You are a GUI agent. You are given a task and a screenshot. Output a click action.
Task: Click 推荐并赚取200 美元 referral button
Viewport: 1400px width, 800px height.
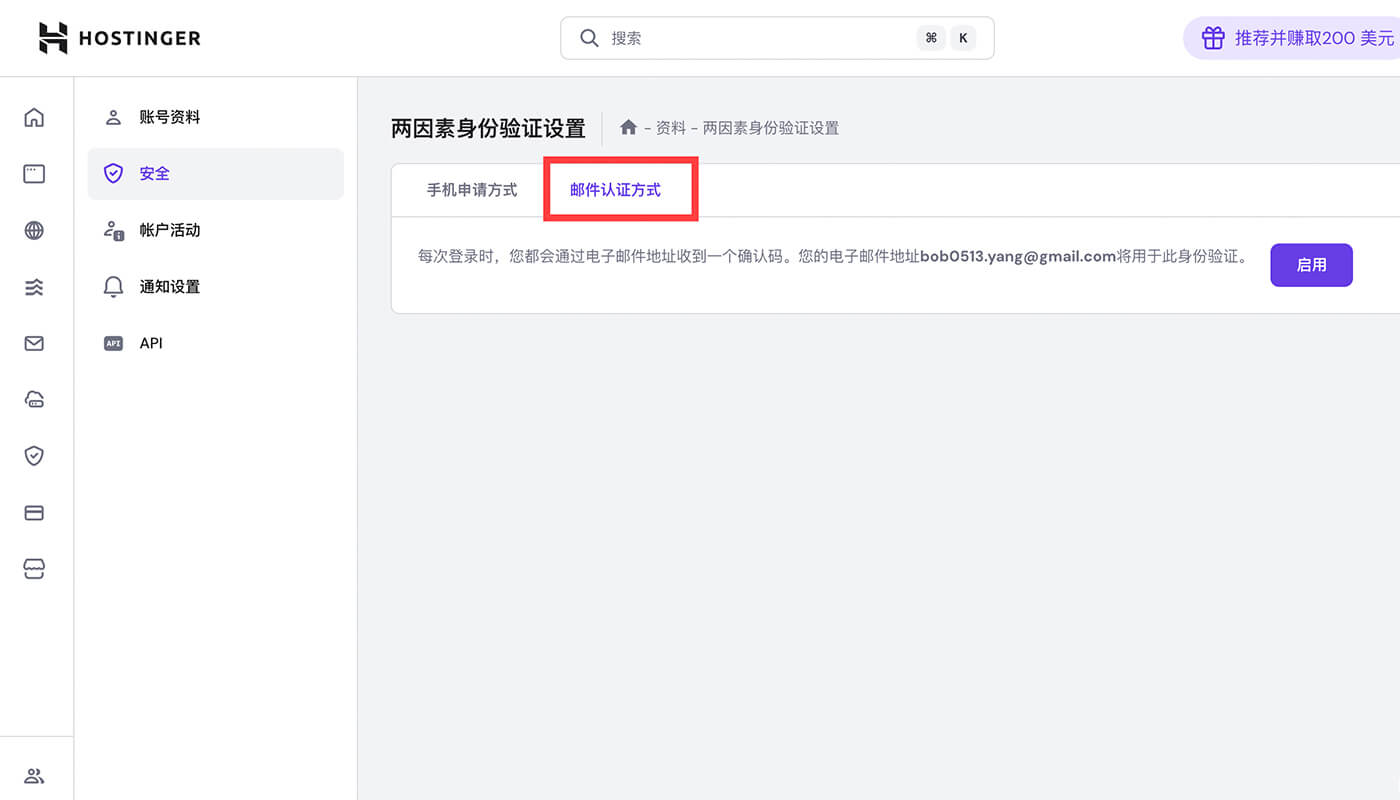click(x=1292, y=38)
